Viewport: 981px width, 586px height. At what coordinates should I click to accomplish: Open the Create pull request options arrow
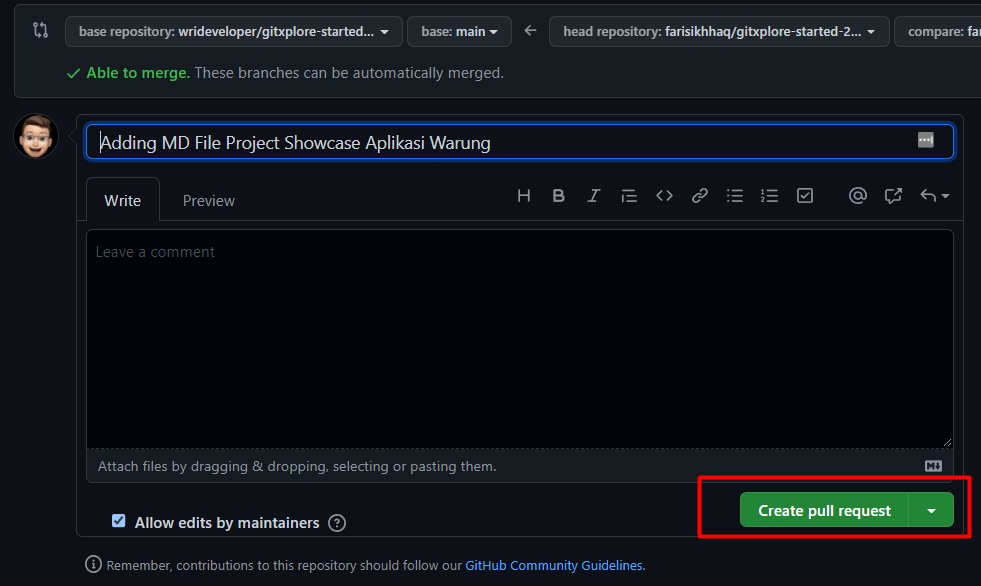point(932,510)
